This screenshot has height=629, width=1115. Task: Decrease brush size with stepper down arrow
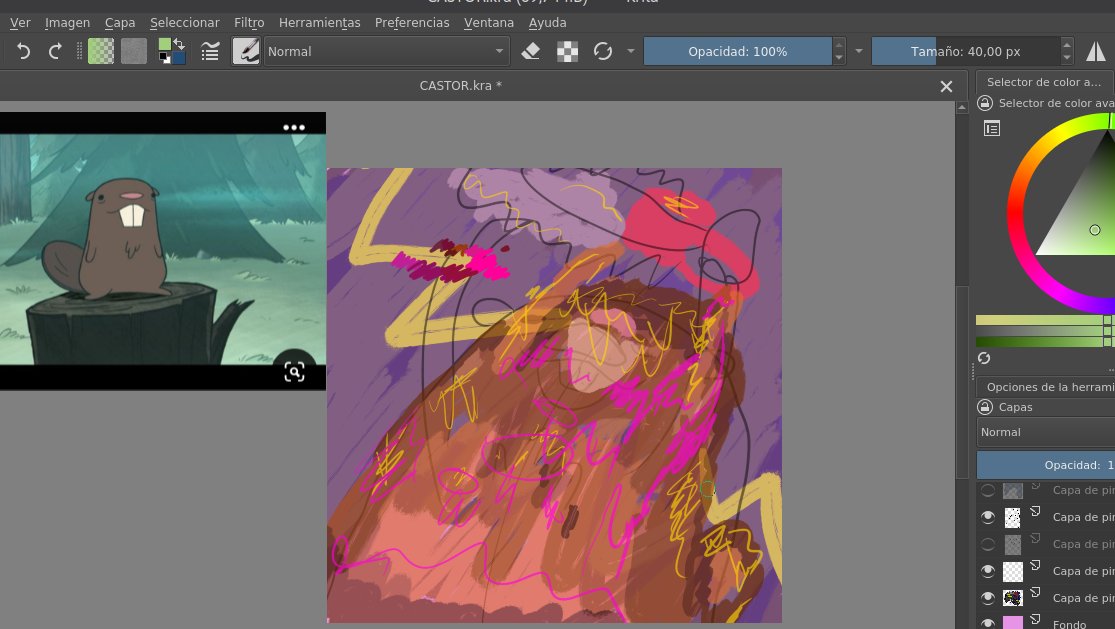tap(1067, 58)
